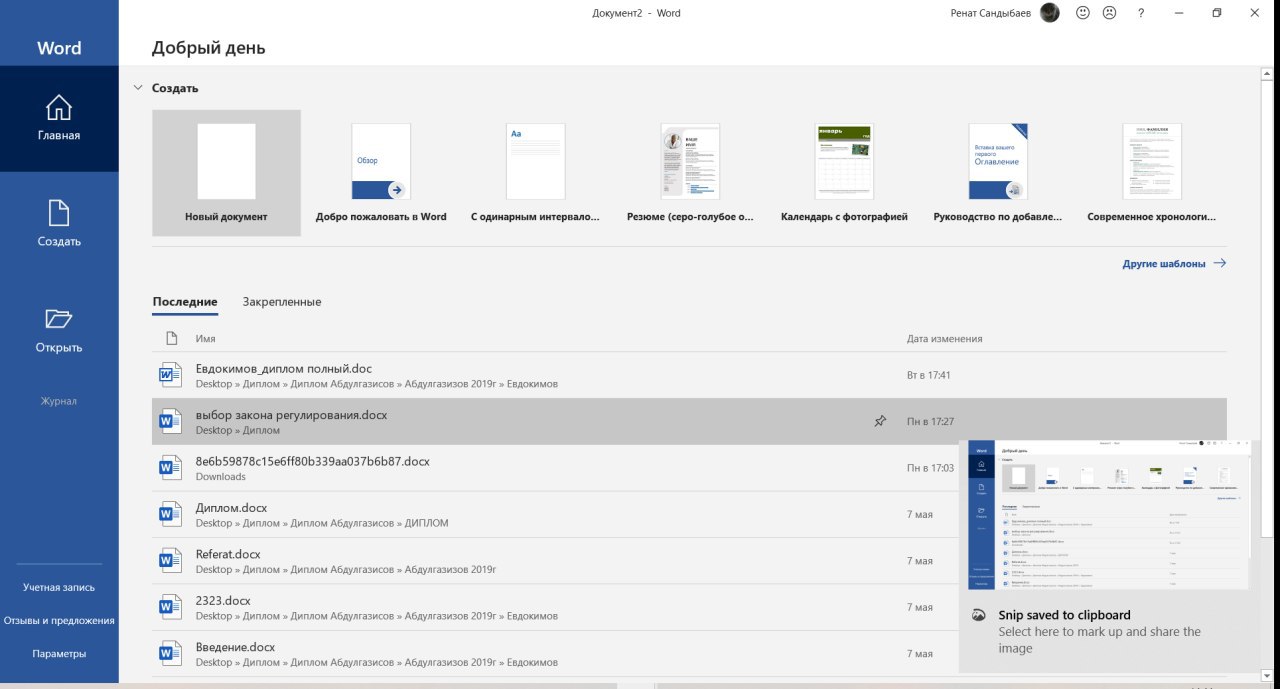Click Word icon of Диплом.docx
The height and width of the screenshot is (689, 1280).
point(171,514)
